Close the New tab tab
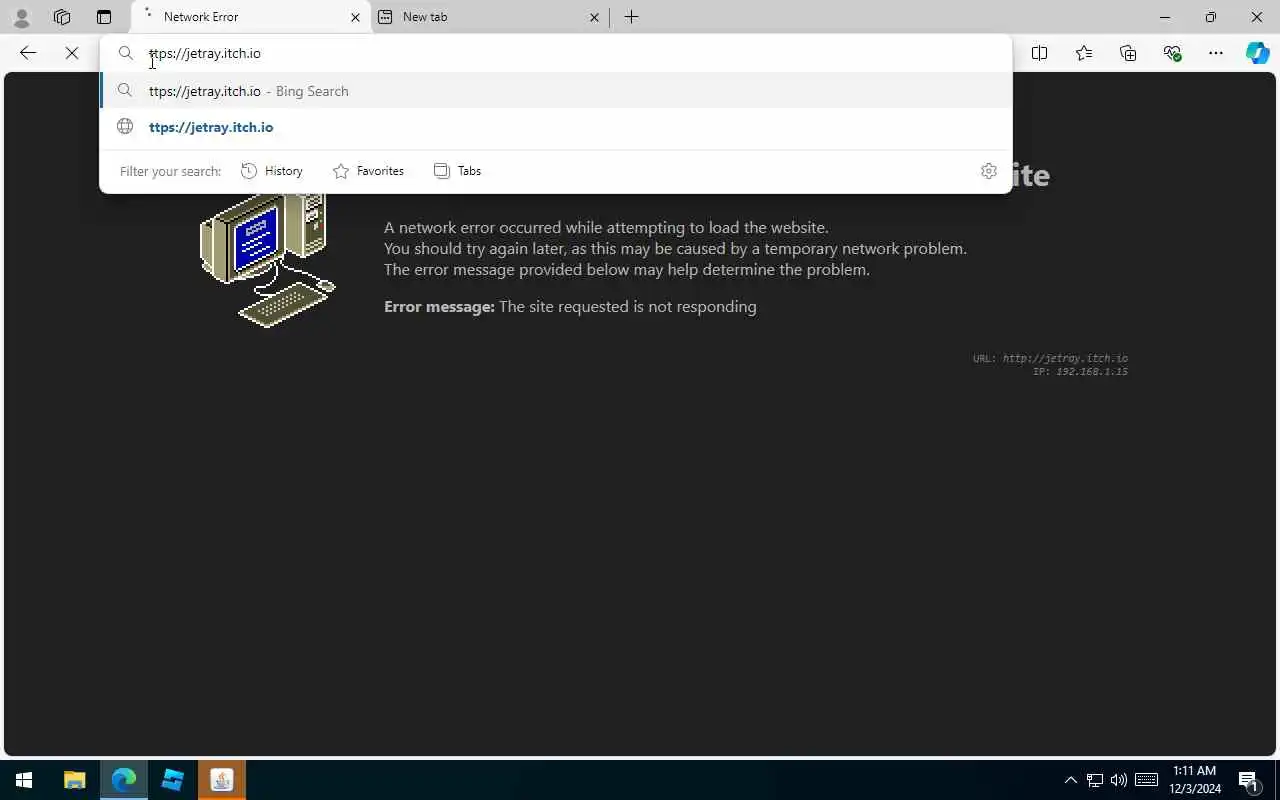The image size is (1280, 800). click(594, 17)
